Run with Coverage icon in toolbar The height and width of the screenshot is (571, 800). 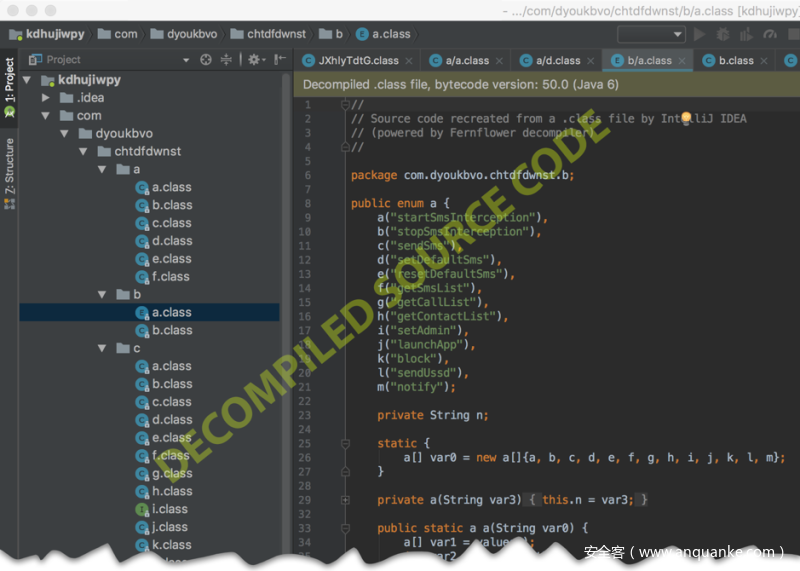(745, 34)
